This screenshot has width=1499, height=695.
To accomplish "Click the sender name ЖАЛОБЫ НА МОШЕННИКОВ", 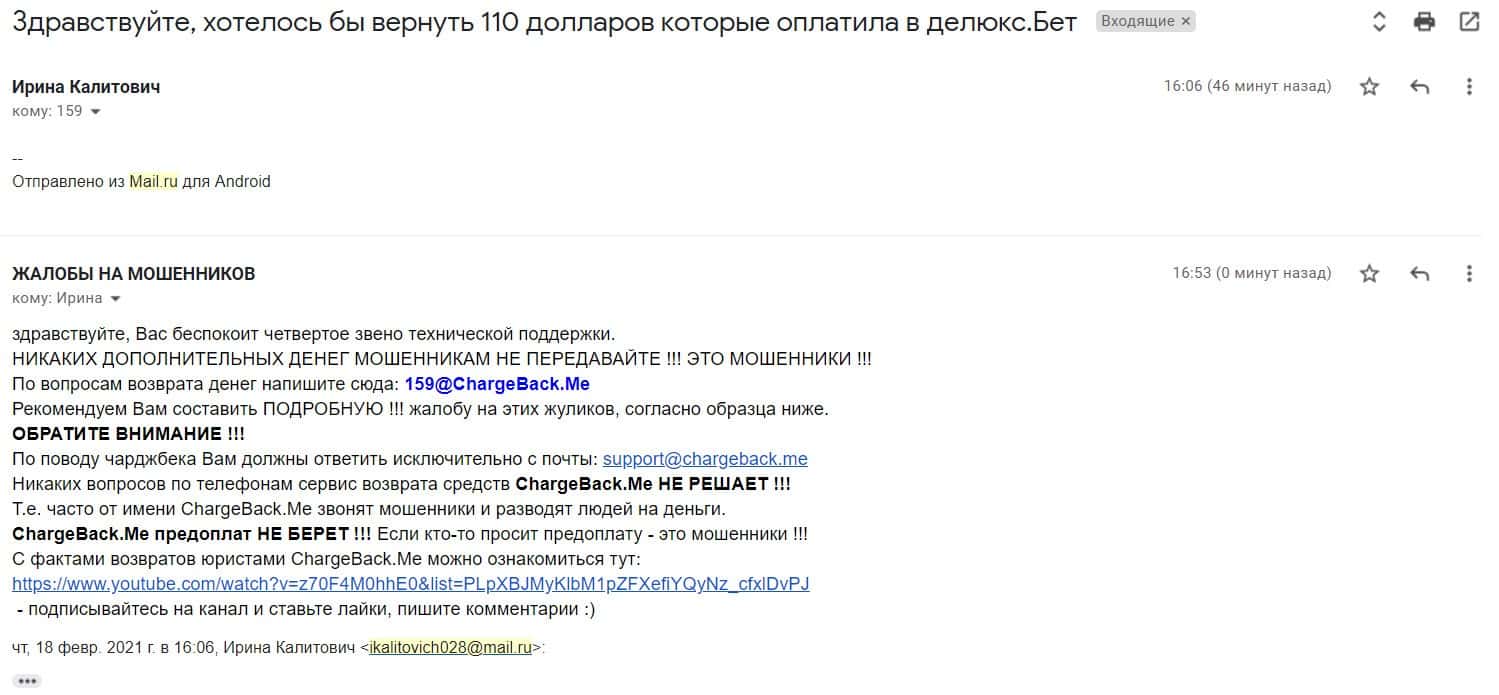I will (133, 274).
